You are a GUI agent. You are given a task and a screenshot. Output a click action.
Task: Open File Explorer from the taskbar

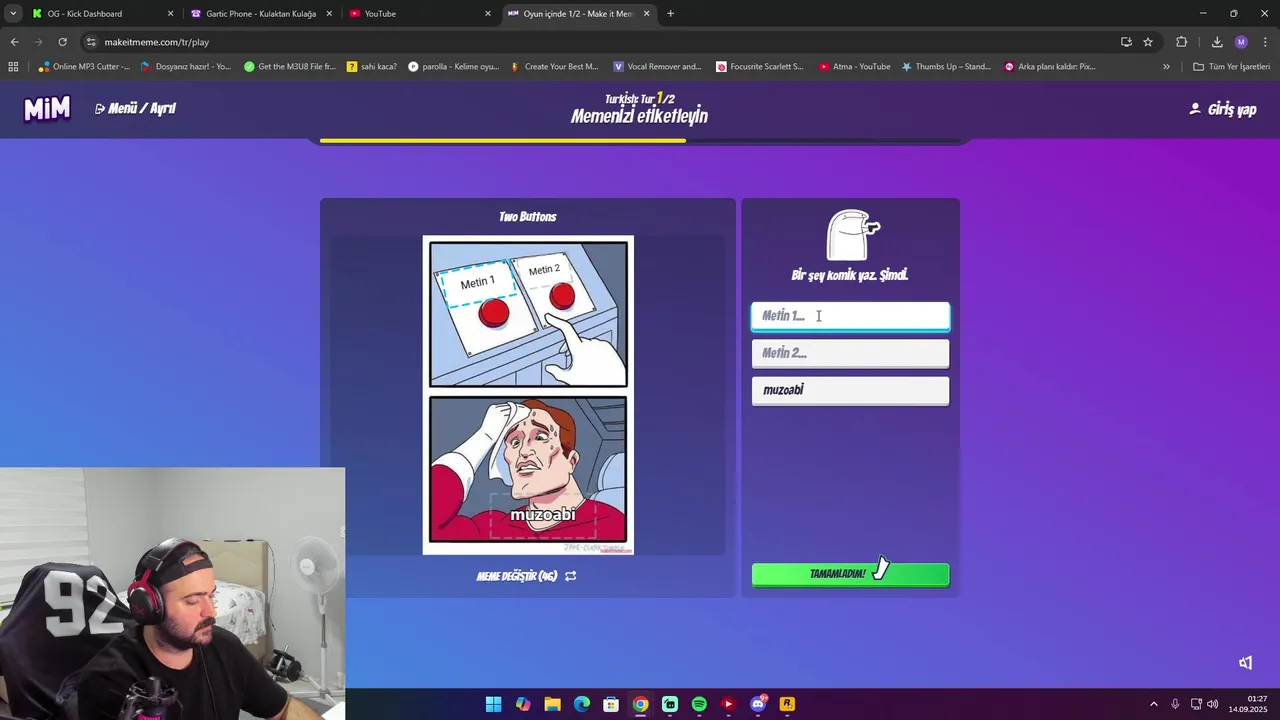tap(552, 704)
